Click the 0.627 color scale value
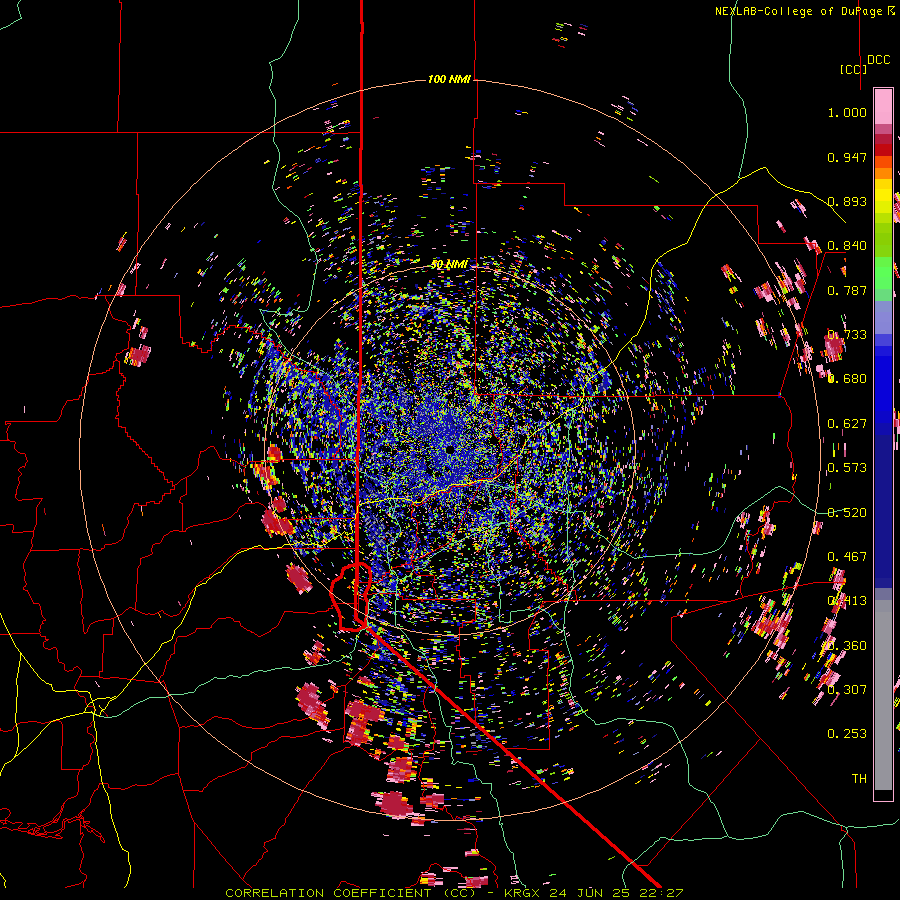Image resolution: width=900 pixels, height=900 pixels. [x=847, y=424]
